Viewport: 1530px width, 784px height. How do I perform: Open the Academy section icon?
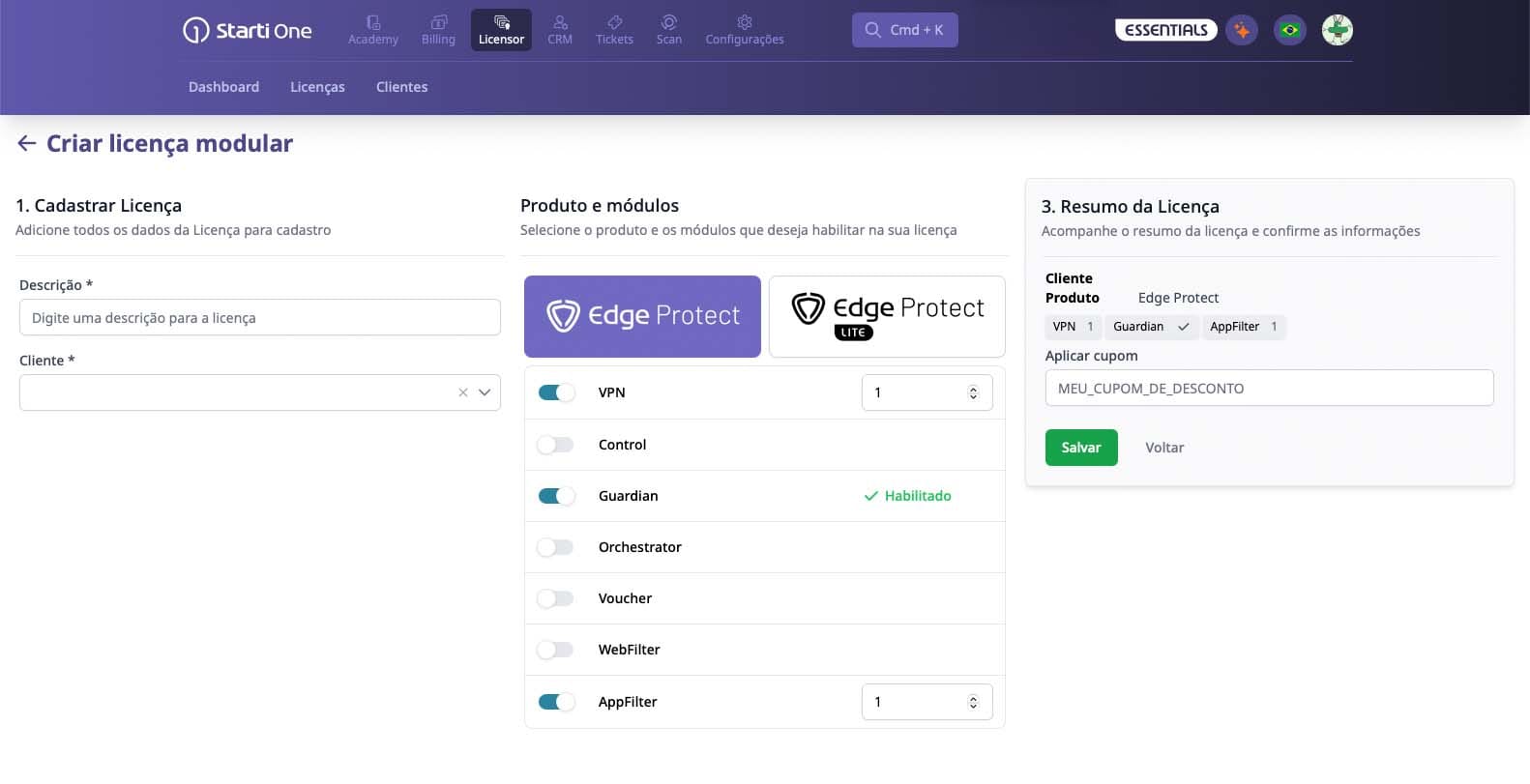[373, 22]
